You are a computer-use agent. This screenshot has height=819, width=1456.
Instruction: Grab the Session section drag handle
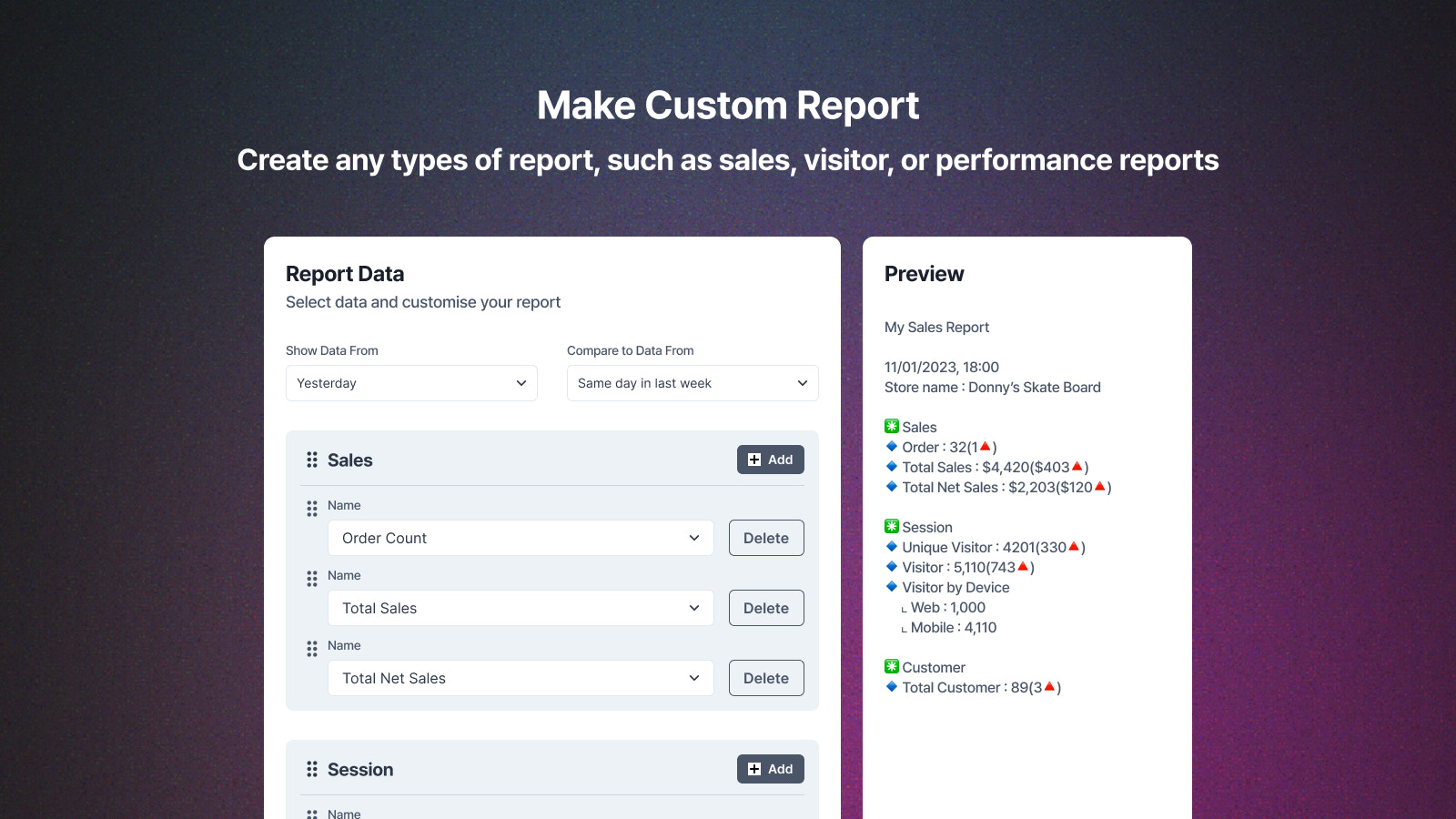pyautogui.click(x=312, y=769)
